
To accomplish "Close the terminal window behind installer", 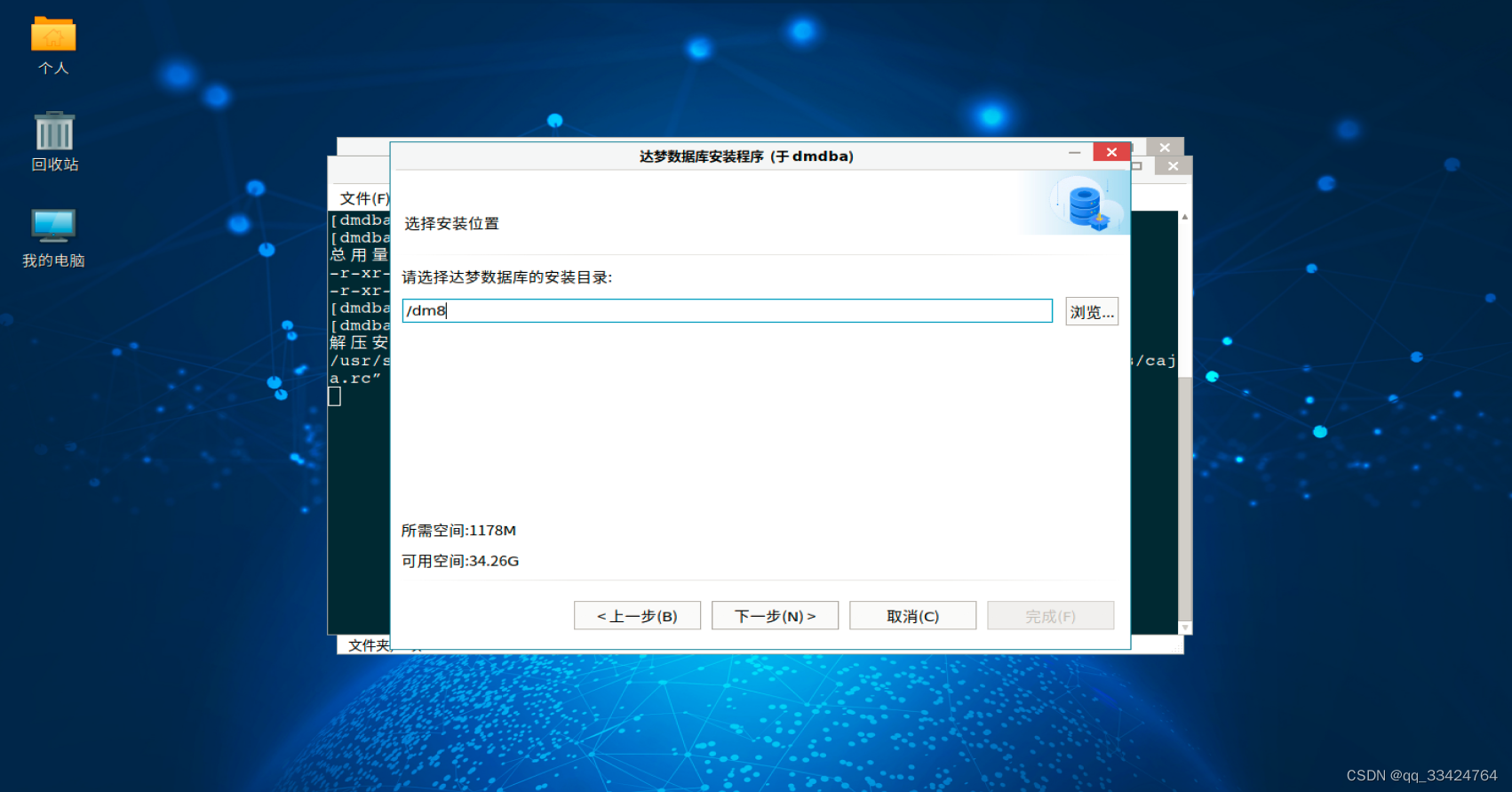I will click(x=1174, y=166).
